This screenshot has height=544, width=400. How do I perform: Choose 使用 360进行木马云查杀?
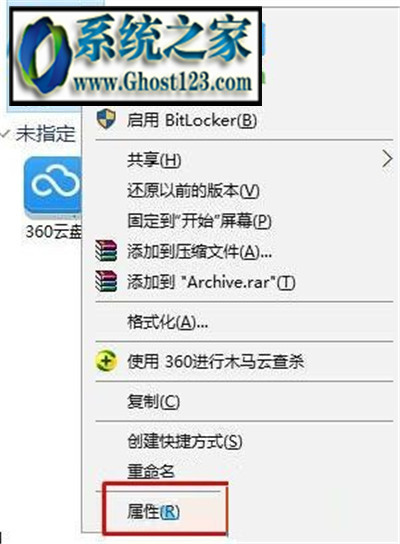(215, 362)
